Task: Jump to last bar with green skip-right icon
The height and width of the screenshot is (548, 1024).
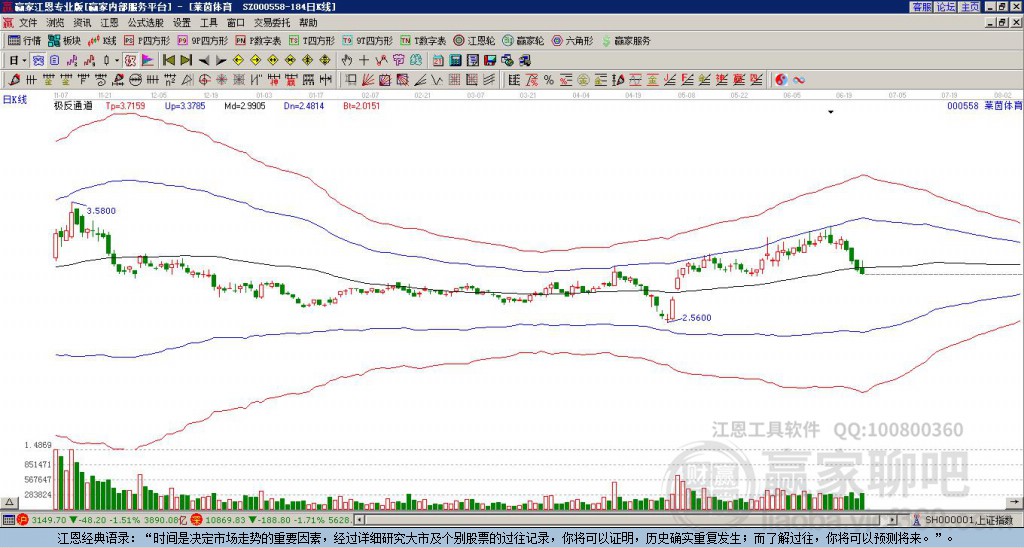Action: pyautogui.click(x=186, y=60)
